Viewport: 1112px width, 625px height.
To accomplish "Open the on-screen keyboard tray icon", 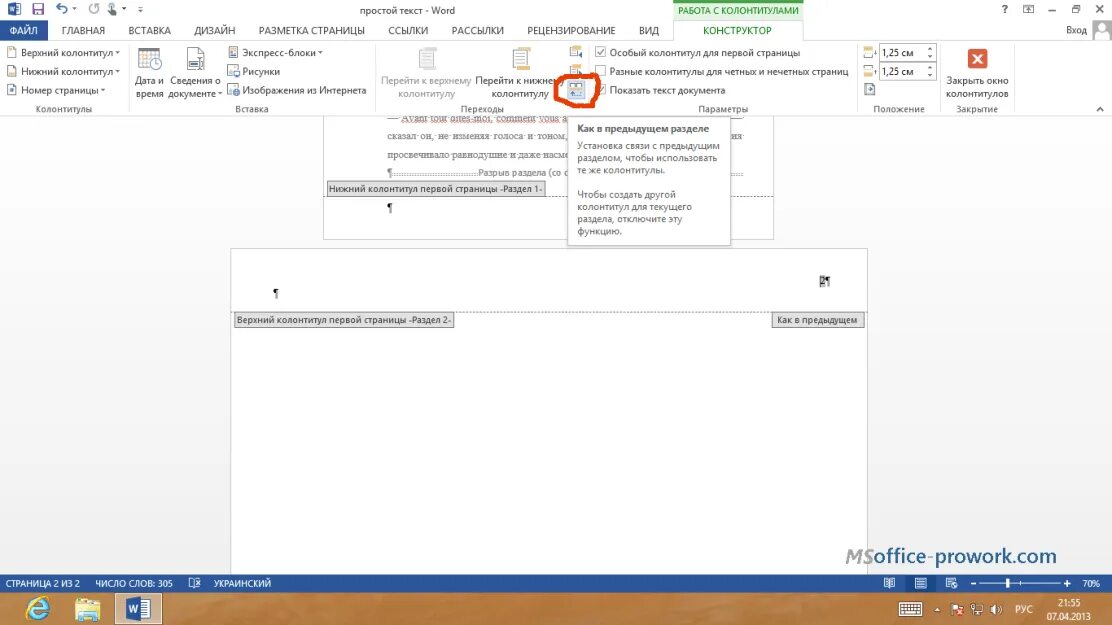I will (x=910, y=609).
